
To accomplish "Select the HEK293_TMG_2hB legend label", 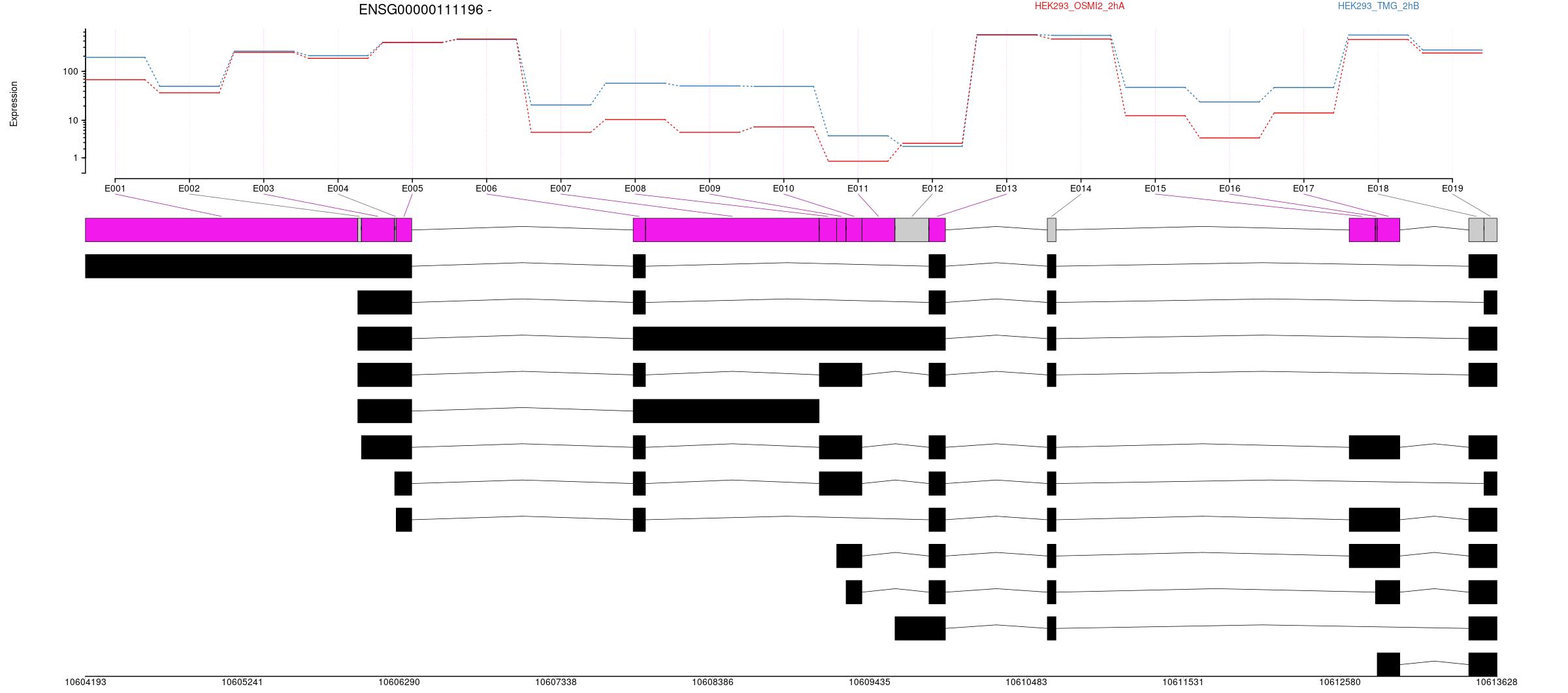I will coord(1378,6).
